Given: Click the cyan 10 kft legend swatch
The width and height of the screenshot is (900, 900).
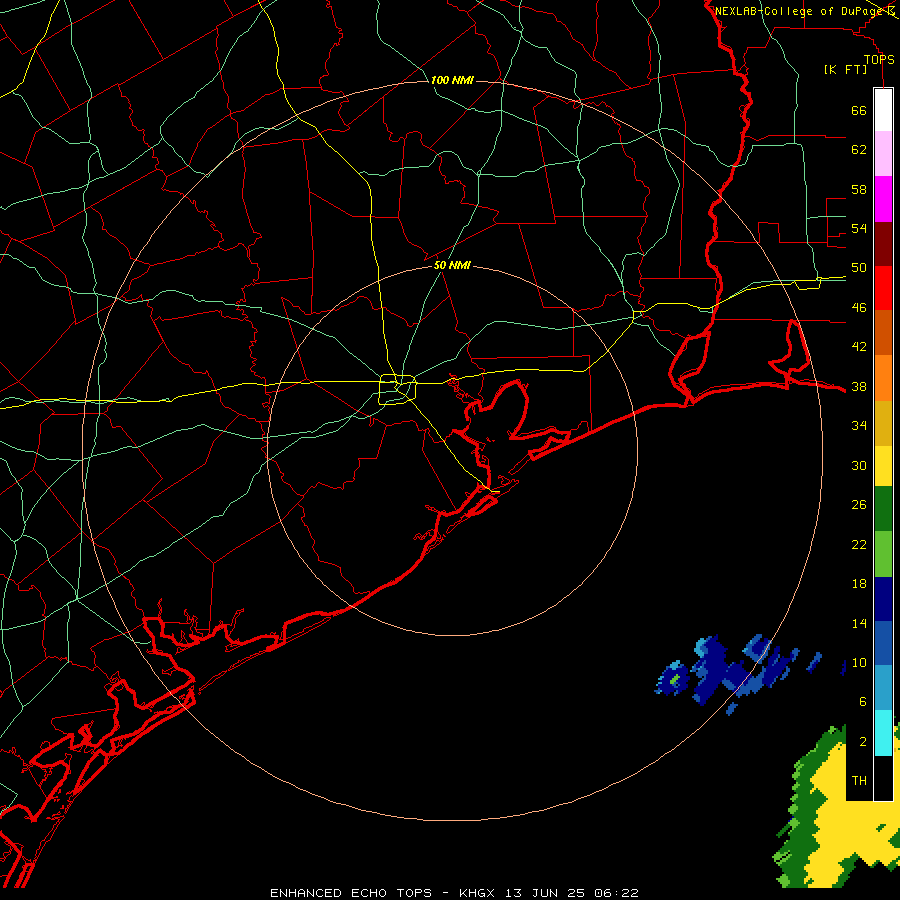Looking at the screenshot, I should (883, 732).
